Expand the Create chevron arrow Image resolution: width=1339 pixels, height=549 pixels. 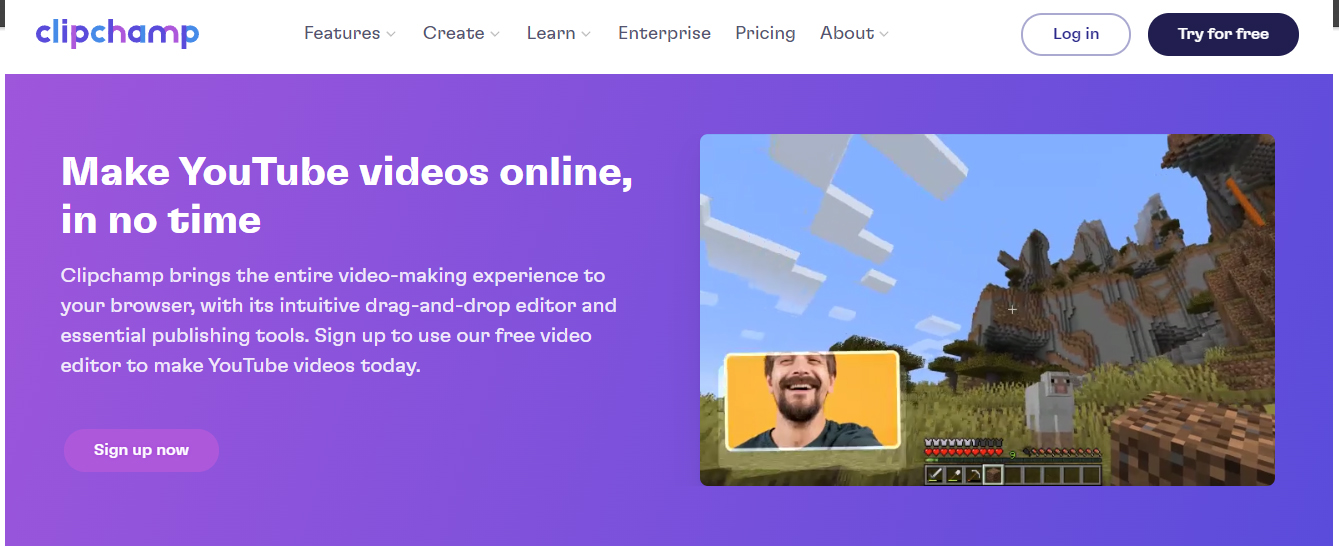coord(495,35)
